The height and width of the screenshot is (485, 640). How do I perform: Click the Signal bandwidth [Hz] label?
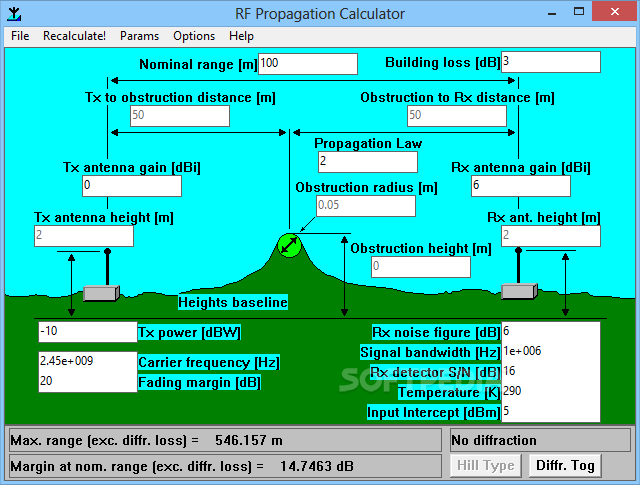click(430, 352)
